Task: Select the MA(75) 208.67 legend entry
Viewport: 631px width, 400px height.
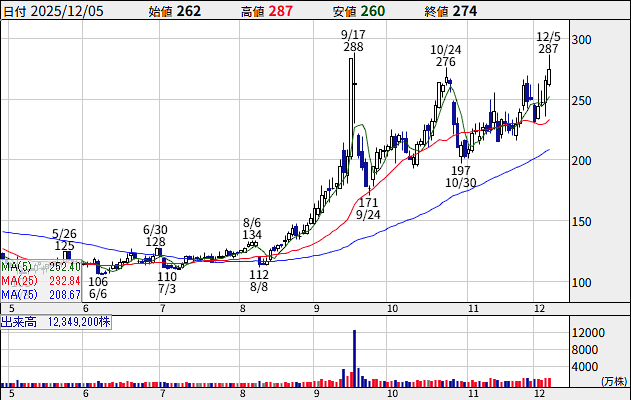Action: [41, 295]
